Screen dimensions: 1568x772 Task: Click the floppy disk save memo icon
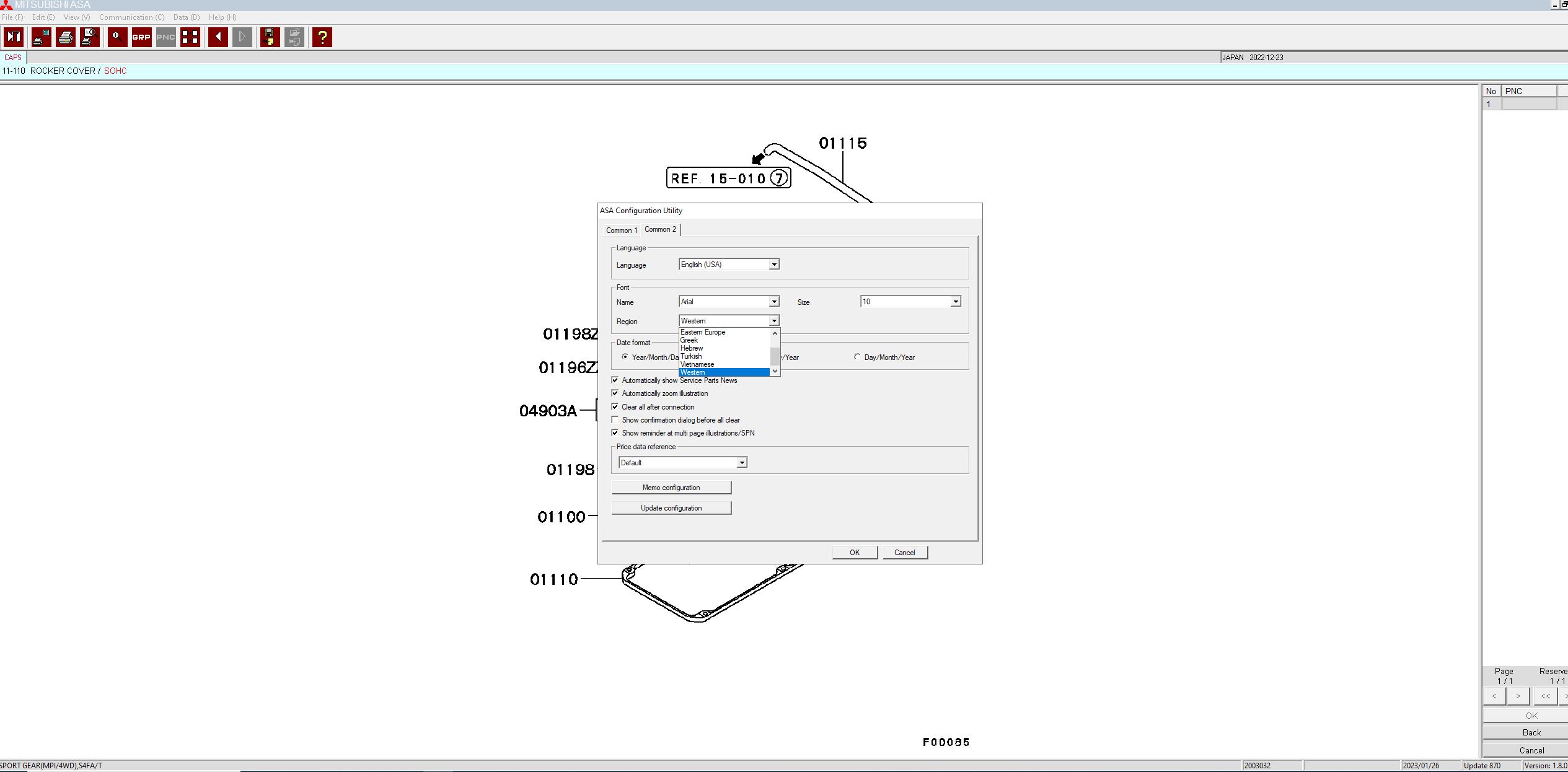[270, 37]
